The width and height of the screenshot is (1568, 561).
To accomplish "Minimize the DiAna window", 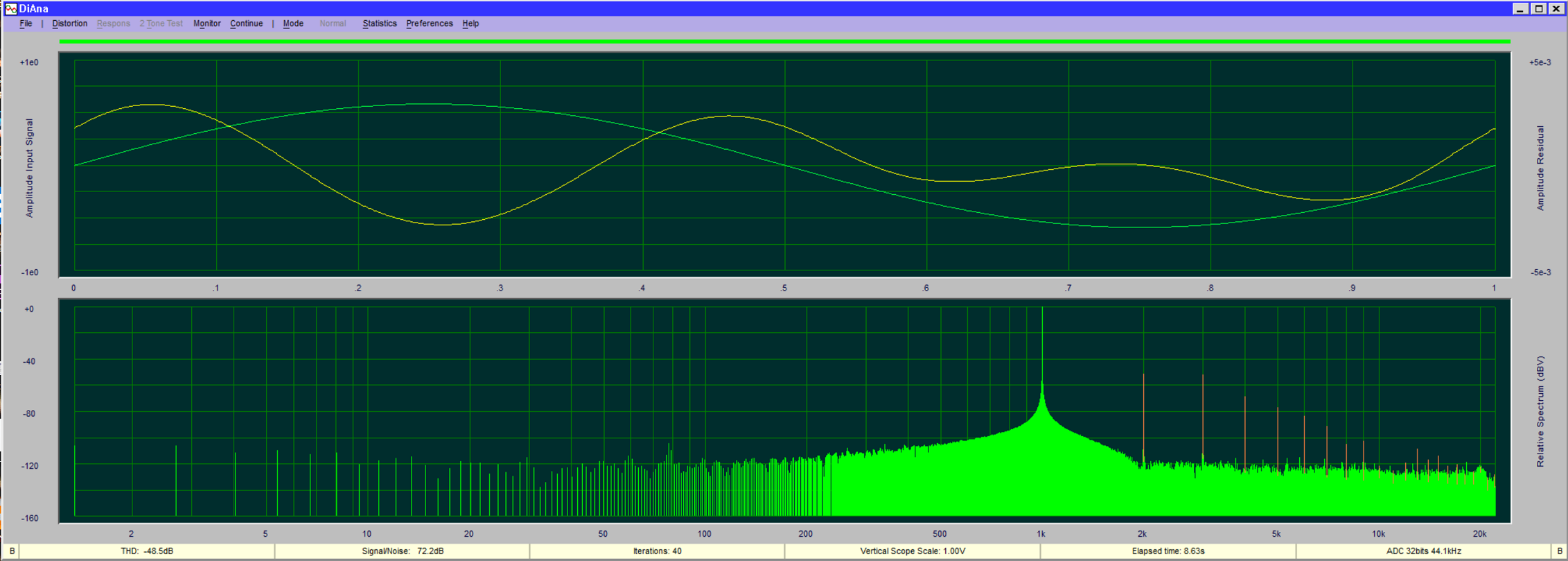I will click(x=1520, y=8).
